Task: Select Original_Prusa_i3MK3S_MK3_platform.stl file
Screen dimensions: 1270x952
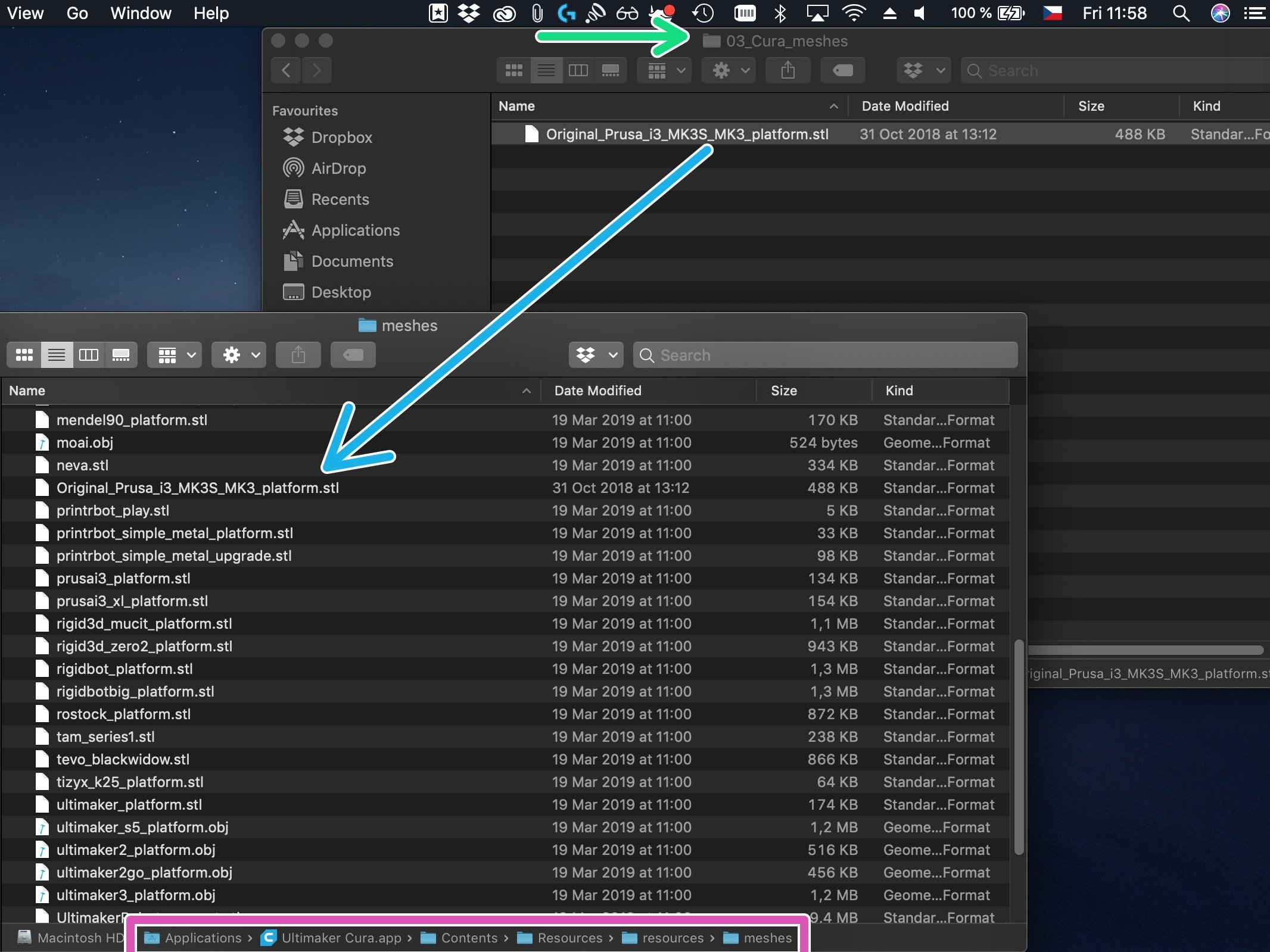Action: point(196,488)
